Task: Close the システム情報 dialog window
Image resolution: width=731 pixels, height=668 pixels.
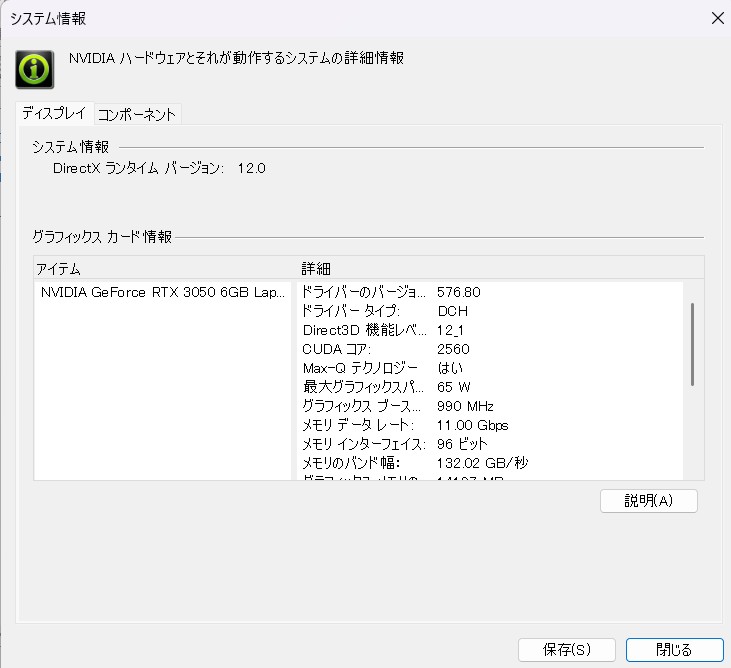Action: tap(717, 18)
